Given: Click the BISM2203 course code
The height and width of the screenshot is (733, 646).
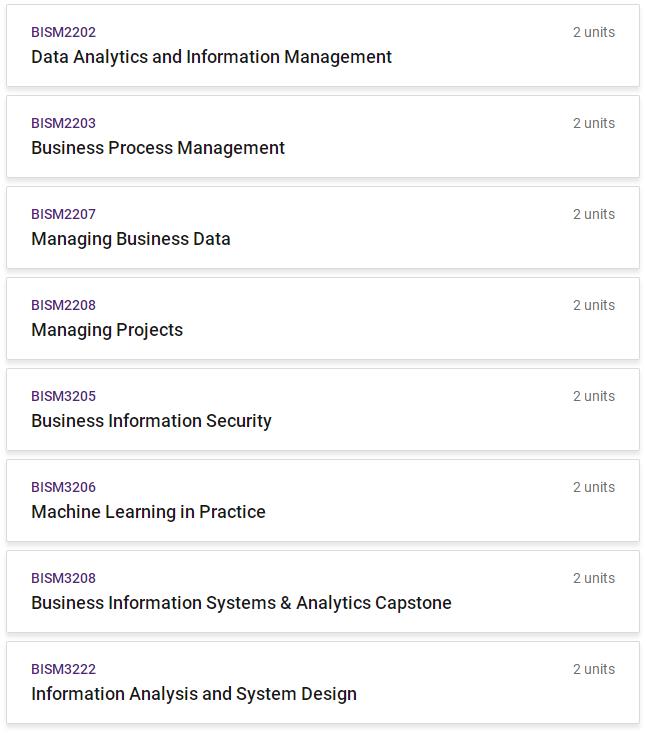Looking at the screenshot, I should click(x=63, y=123).
